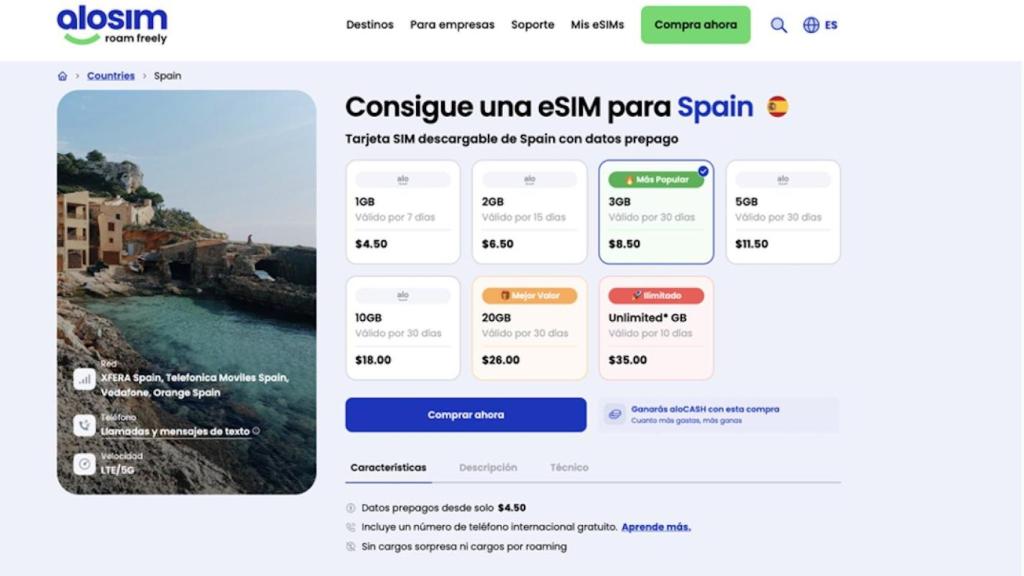Select the 1GB plan for $4.50
Screen dimensions: 1024x576
click(403, 212)
